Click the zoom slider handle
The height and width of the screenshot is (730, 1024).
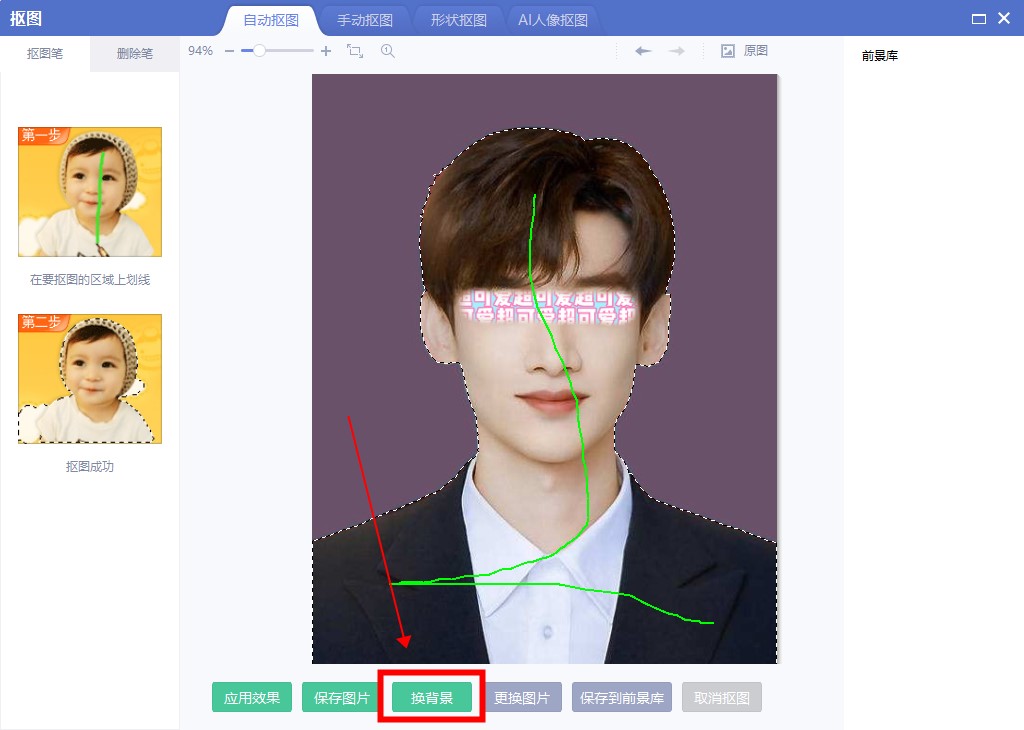click(x=259, y=51)
